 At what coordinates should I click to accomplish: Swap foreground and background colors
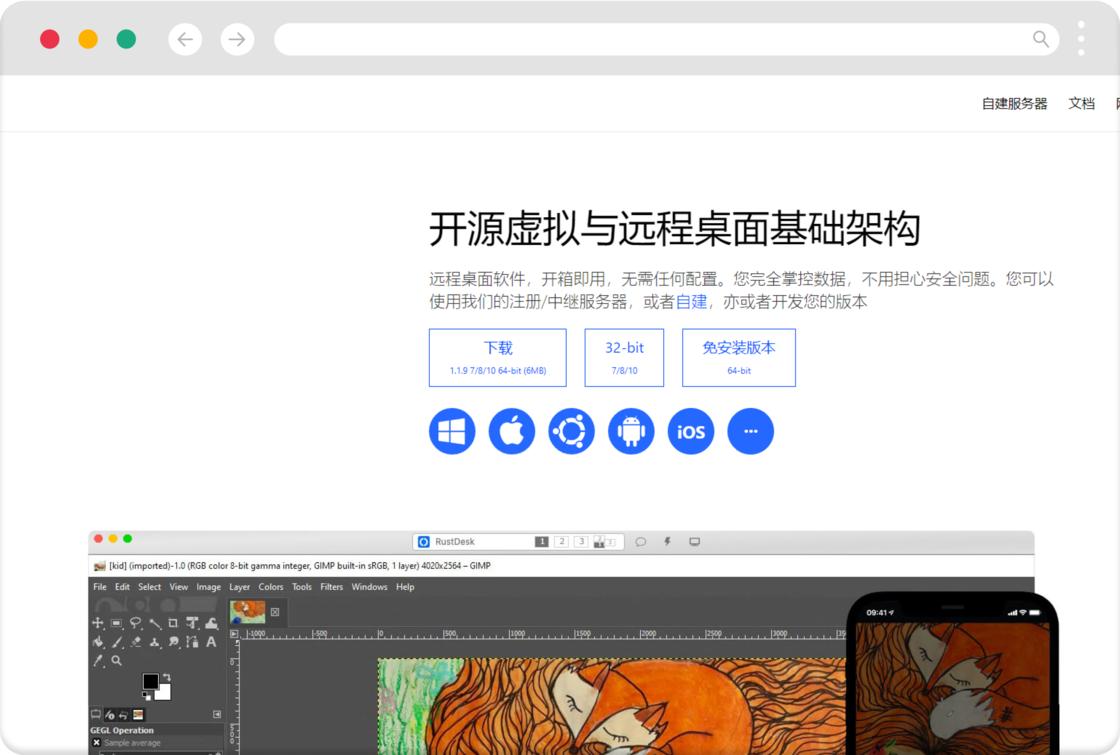pos(167,676)
